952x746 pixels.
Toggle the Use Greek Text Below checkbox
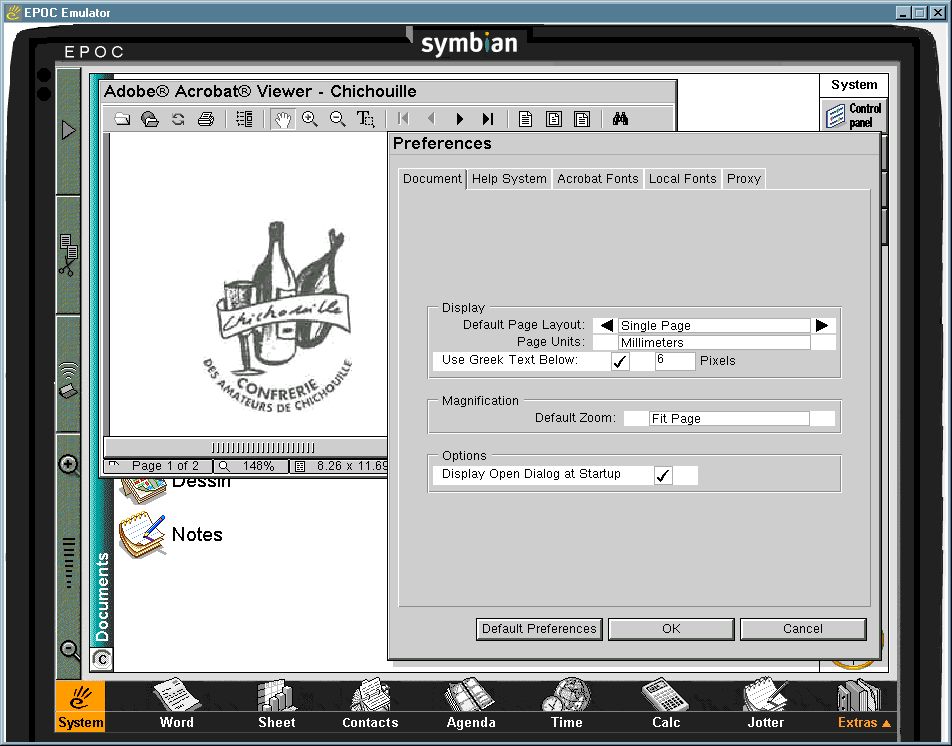coord(620,362)
